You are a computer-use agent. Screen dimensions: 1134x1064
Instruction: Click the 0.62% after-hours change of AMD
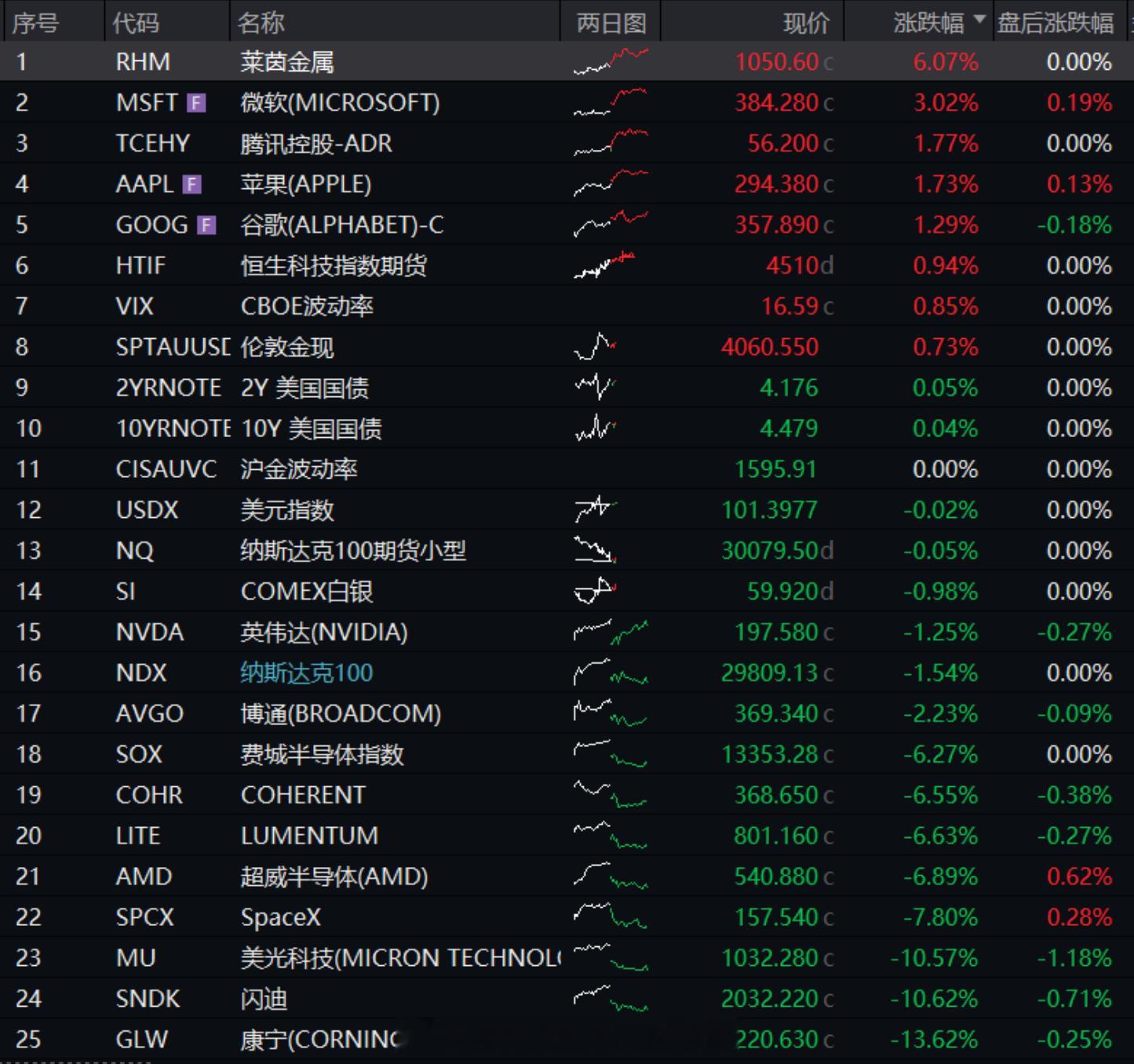1079,877
